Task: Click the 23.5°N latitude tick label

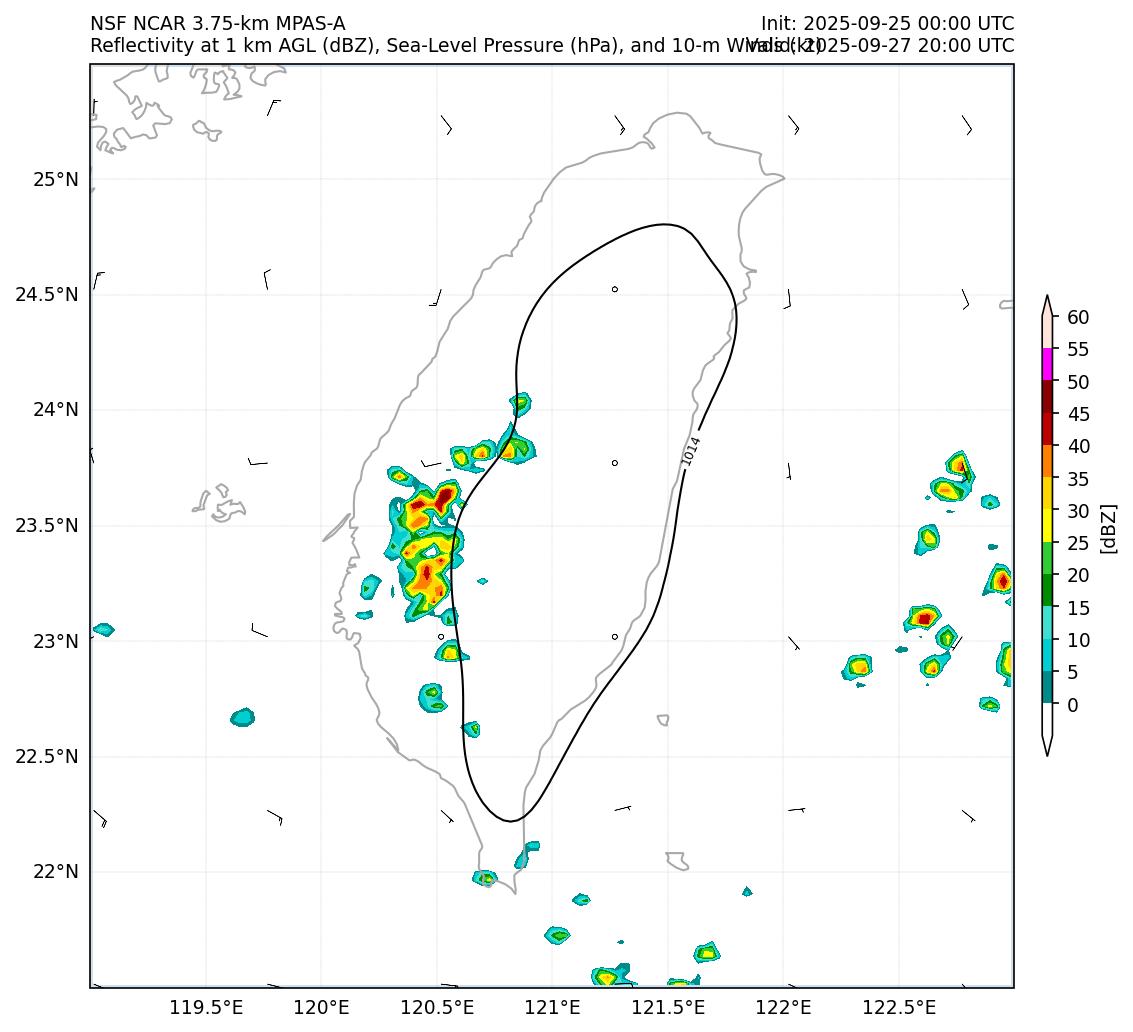Action: click(x=46, y=526)
